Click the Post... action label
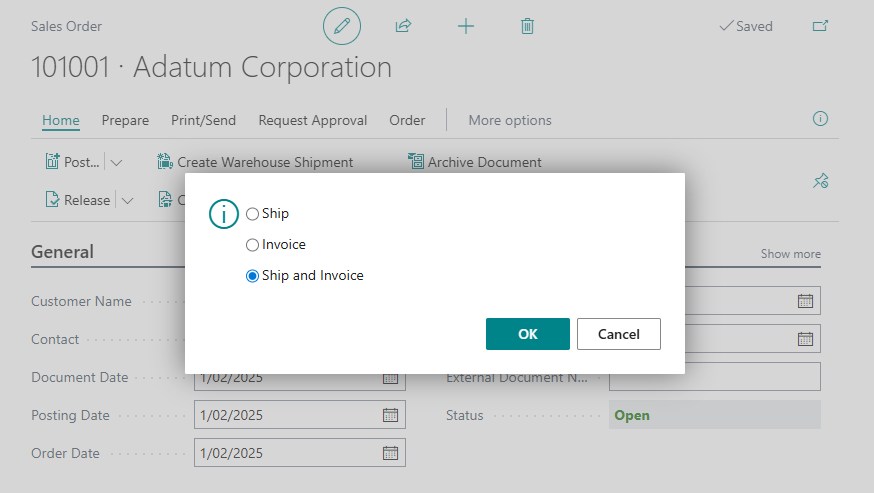Image resolution: width=874 pixels, height=493 pixels. pyautogui.click(x=82, y=162)
